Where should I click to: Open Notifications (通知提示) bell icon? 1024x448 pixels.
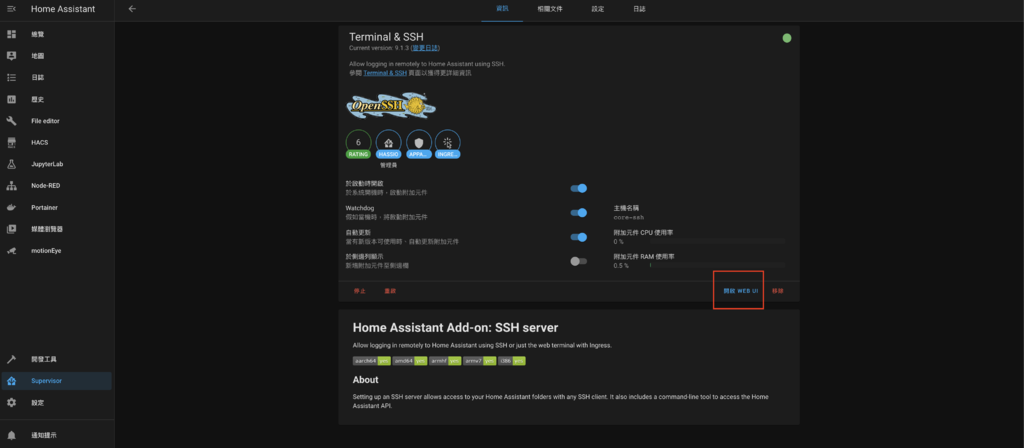11,435
